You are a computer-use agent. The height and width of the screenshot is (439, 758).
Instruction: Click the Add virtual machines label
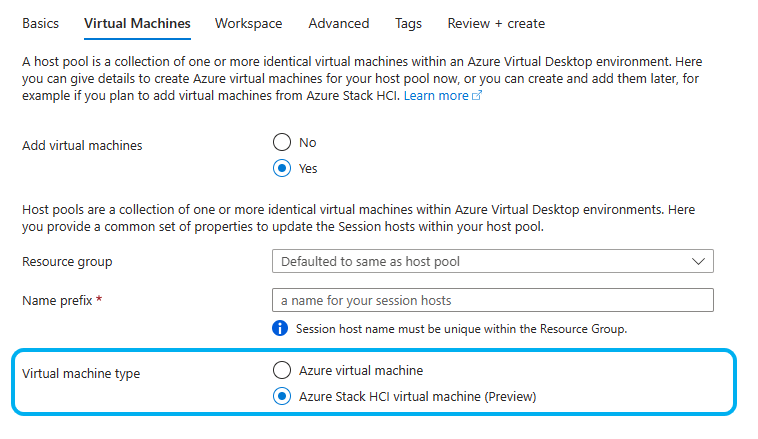pyautogui.click(x=82, y=146)
